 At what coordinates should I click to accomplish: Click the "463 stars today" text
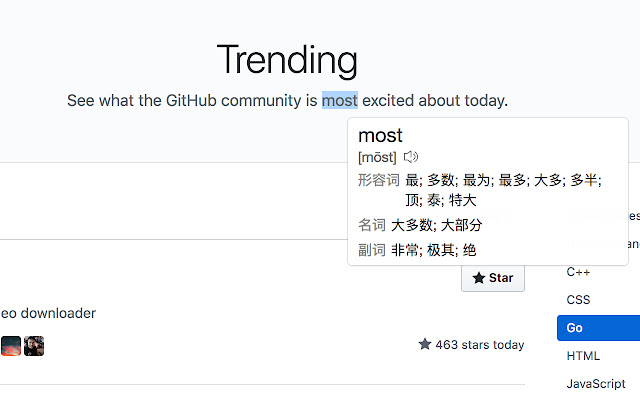(479, 345)
